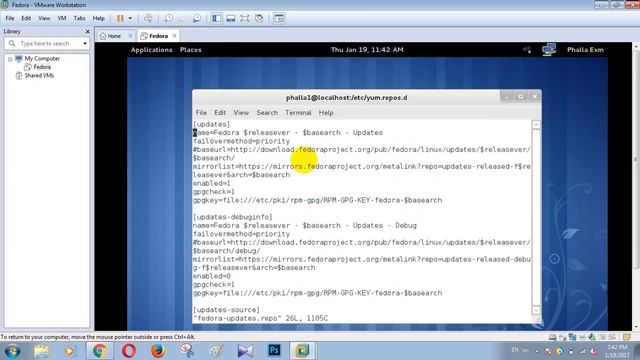Select the Fedora VM in library tree
This screenshot has height=360, width=640.
tap(42, 67)
